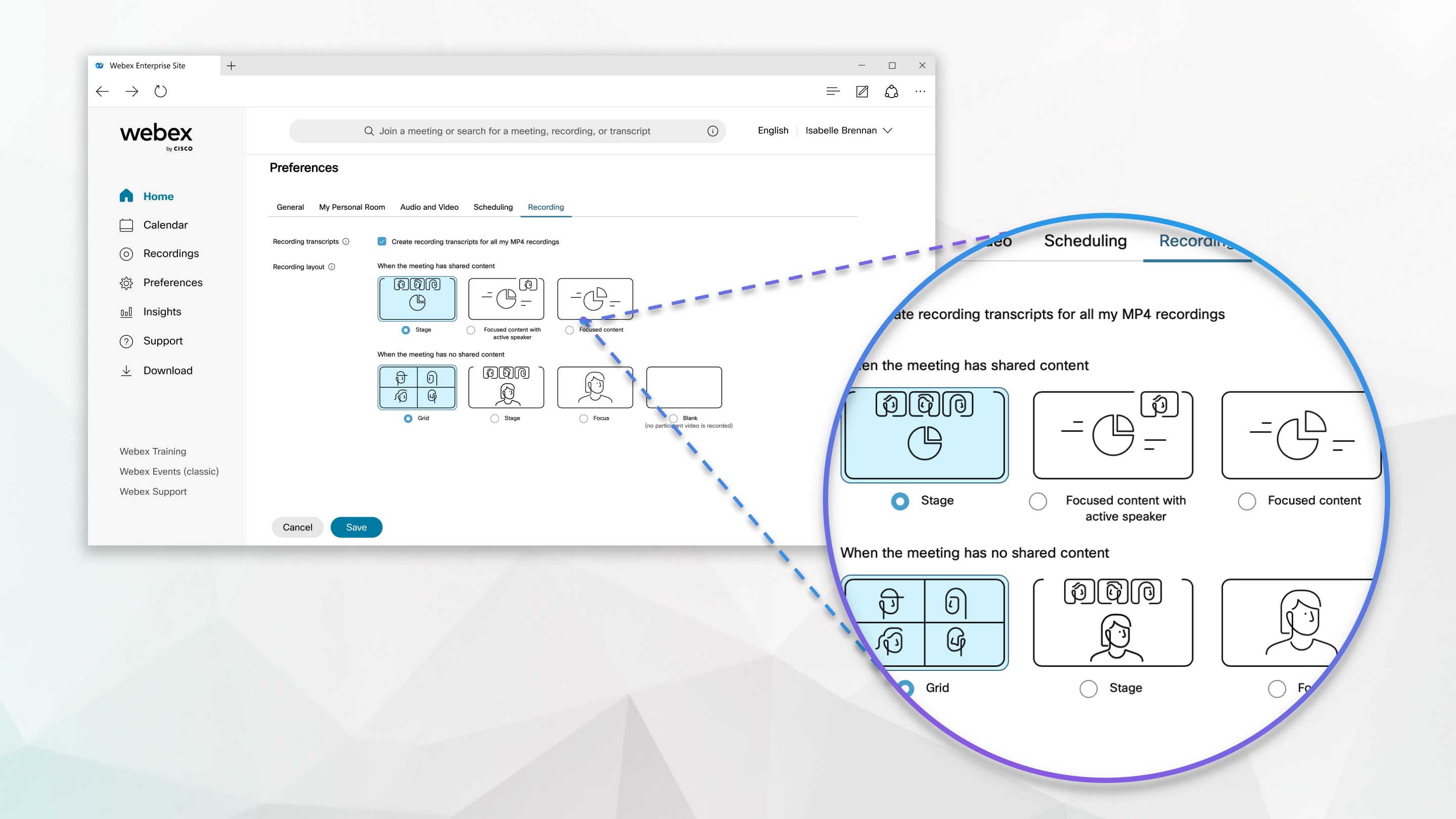Image resolution: width=1456 pixels, height=819 pixels.
Task: Choose the Blank layout with no participant video
Action: [673, 418]
